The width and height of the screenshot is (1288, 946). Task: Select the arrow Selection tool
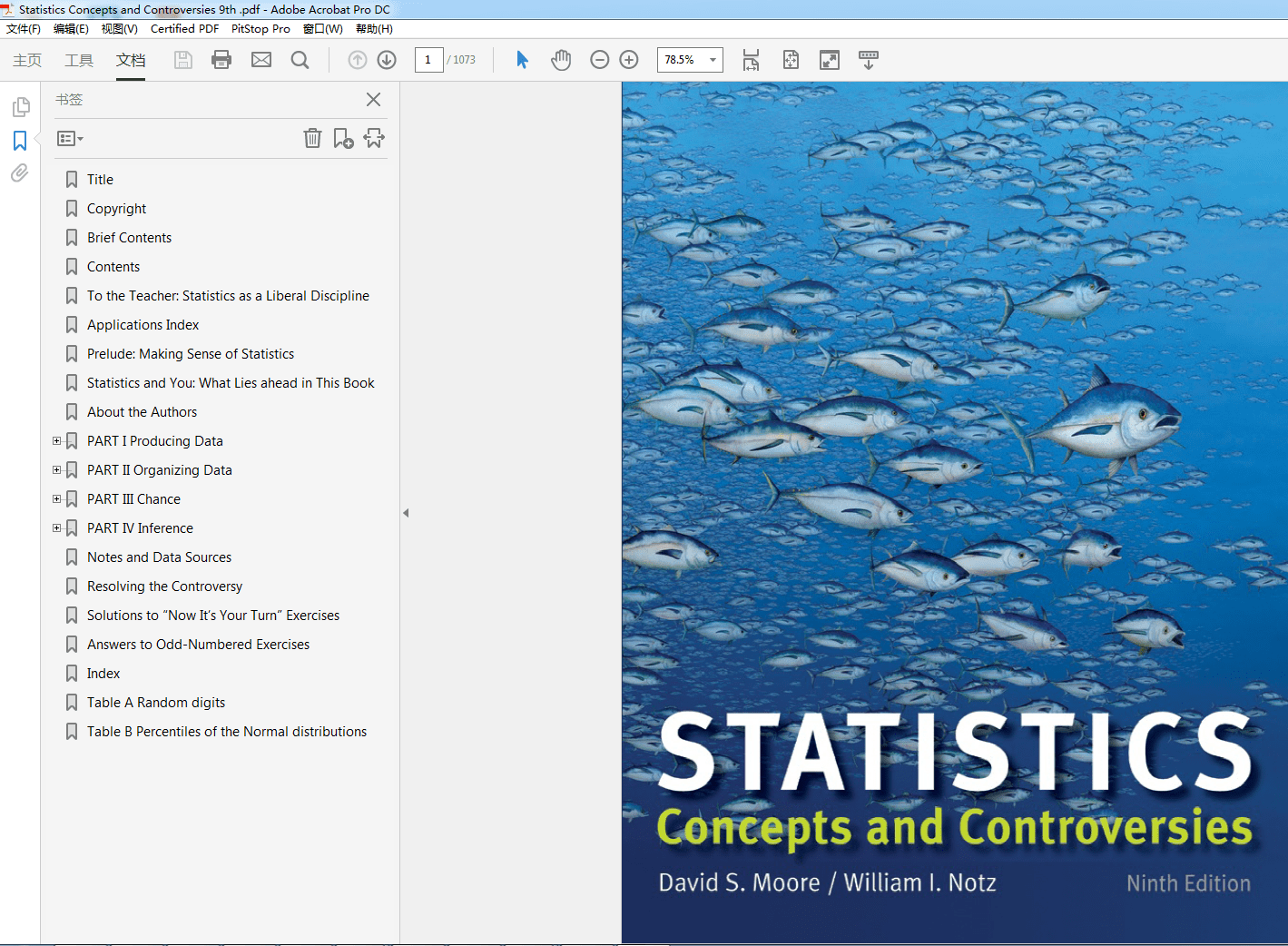point(521,59)
